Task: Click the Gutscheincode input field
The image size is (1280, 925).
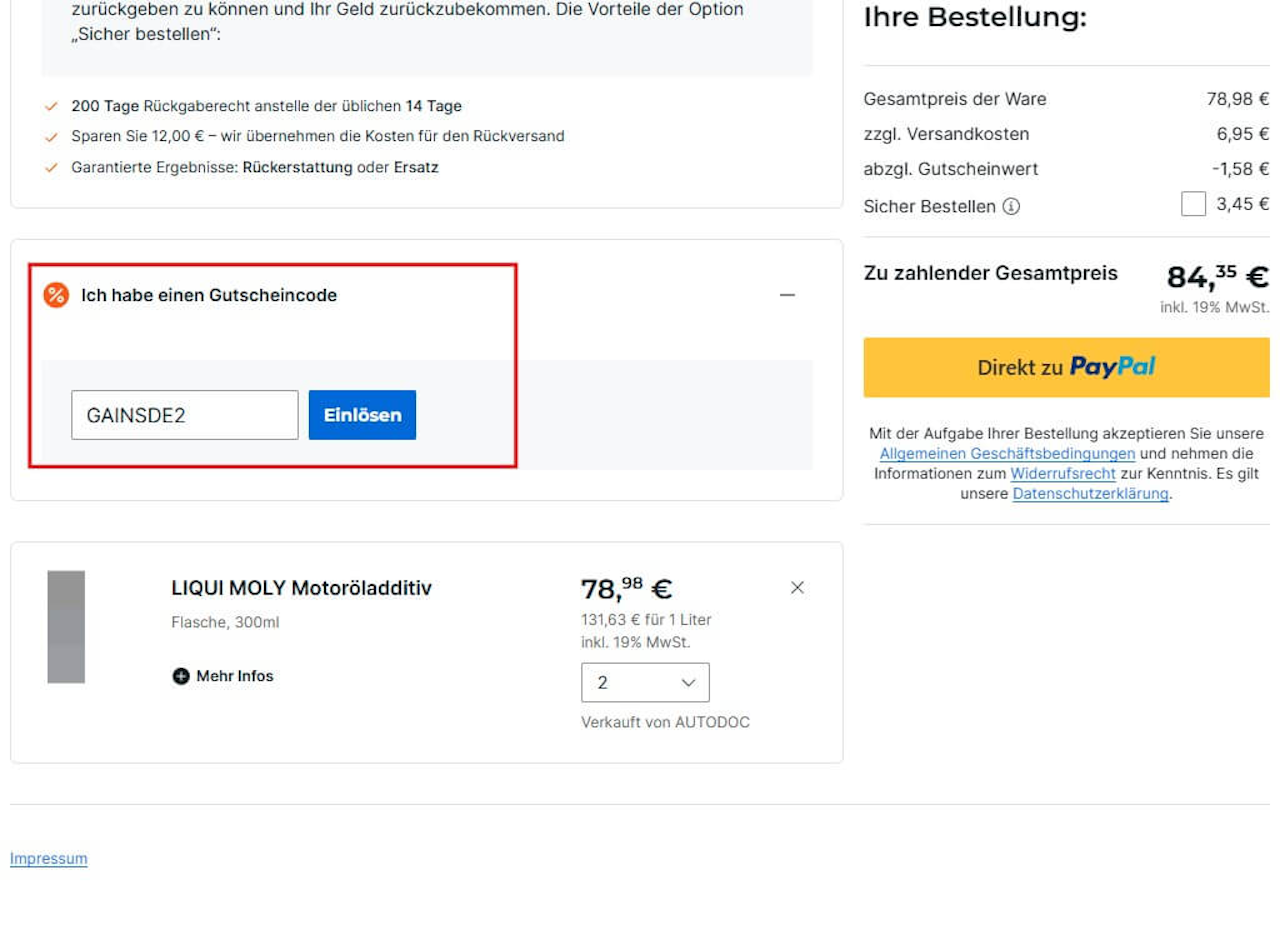Action: [185, 415]
